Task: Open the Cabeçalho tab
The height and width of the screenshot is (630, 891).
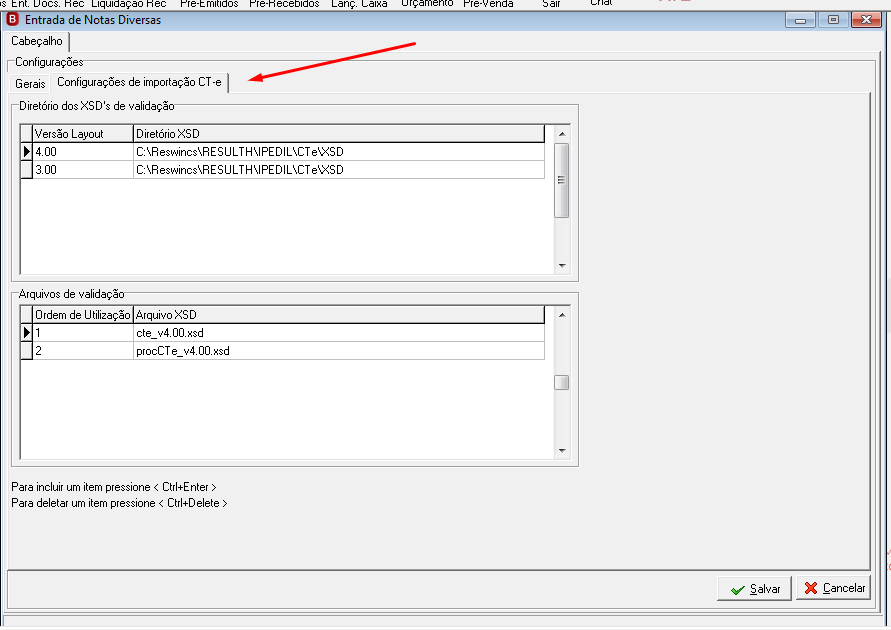Action: (x=37, y=41)
